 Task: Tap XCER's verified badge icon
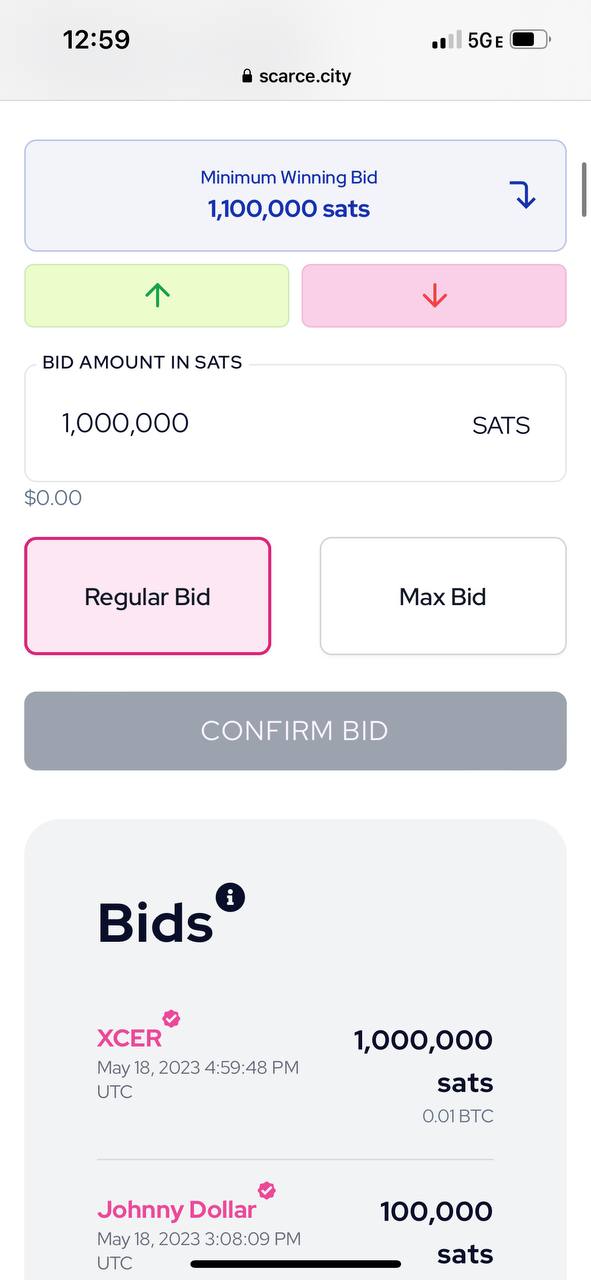pyautogui.click(x=171, y=1018)
